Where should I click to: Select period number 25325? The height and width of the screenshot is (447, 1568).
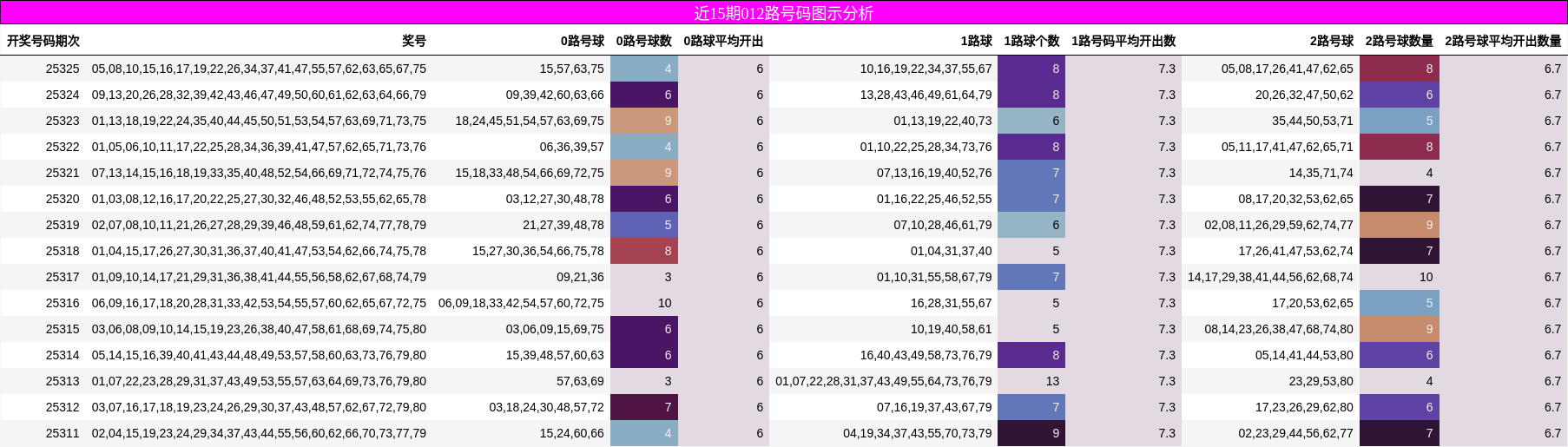[63, 69]
